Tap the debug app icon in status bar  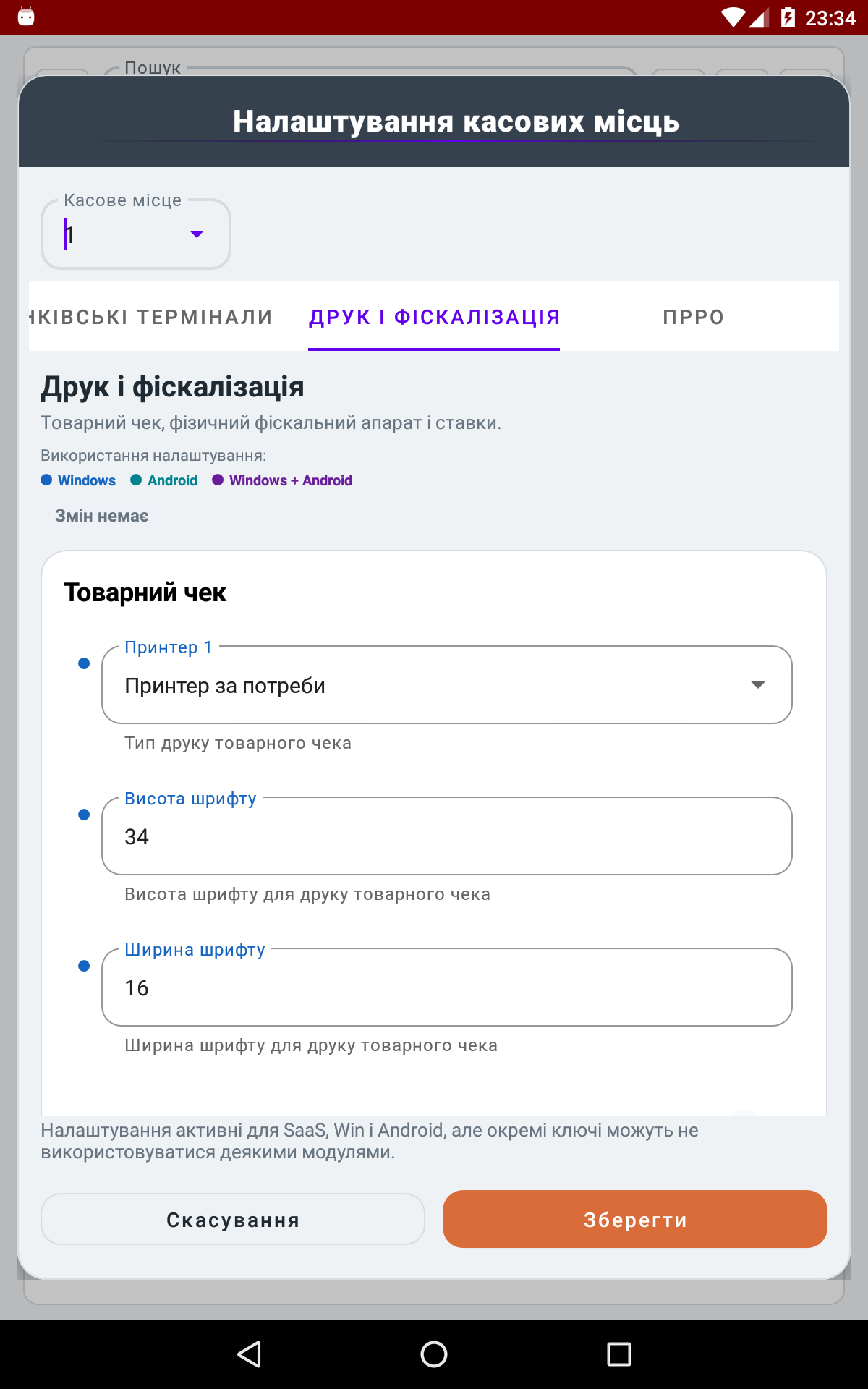[x=26, y=17]
